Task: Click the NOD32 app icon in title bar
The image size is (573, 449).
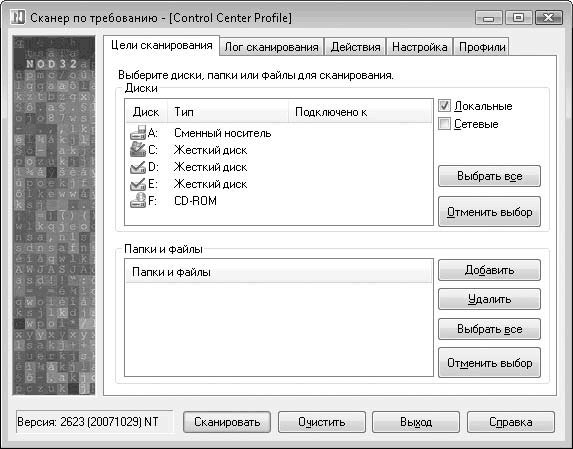Action: point(18,17)
